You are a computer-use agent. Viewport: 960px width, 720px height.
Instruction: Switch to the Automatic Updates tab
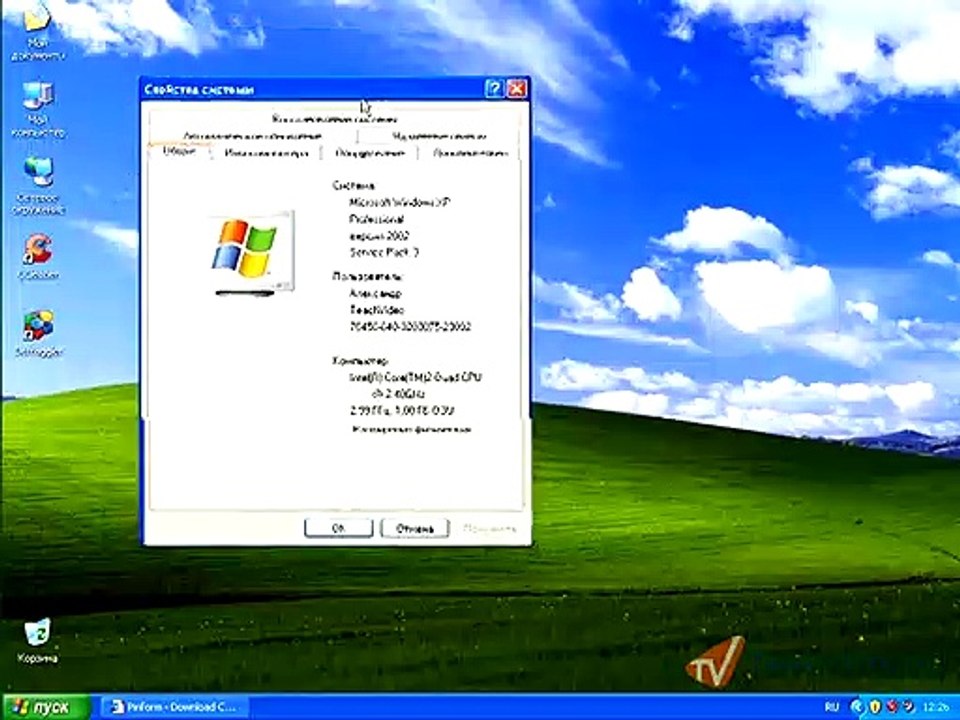(x=253, y=136)
